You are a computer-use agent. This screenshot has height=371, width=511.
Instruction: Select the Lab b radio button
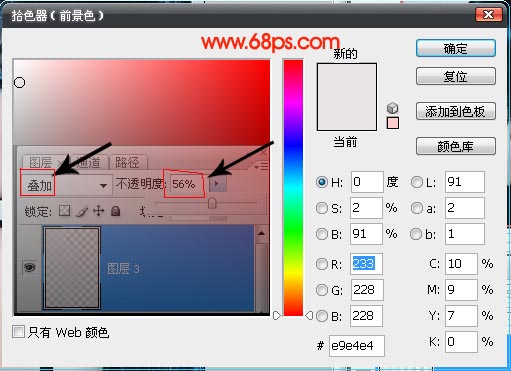[x=416, y=234]
